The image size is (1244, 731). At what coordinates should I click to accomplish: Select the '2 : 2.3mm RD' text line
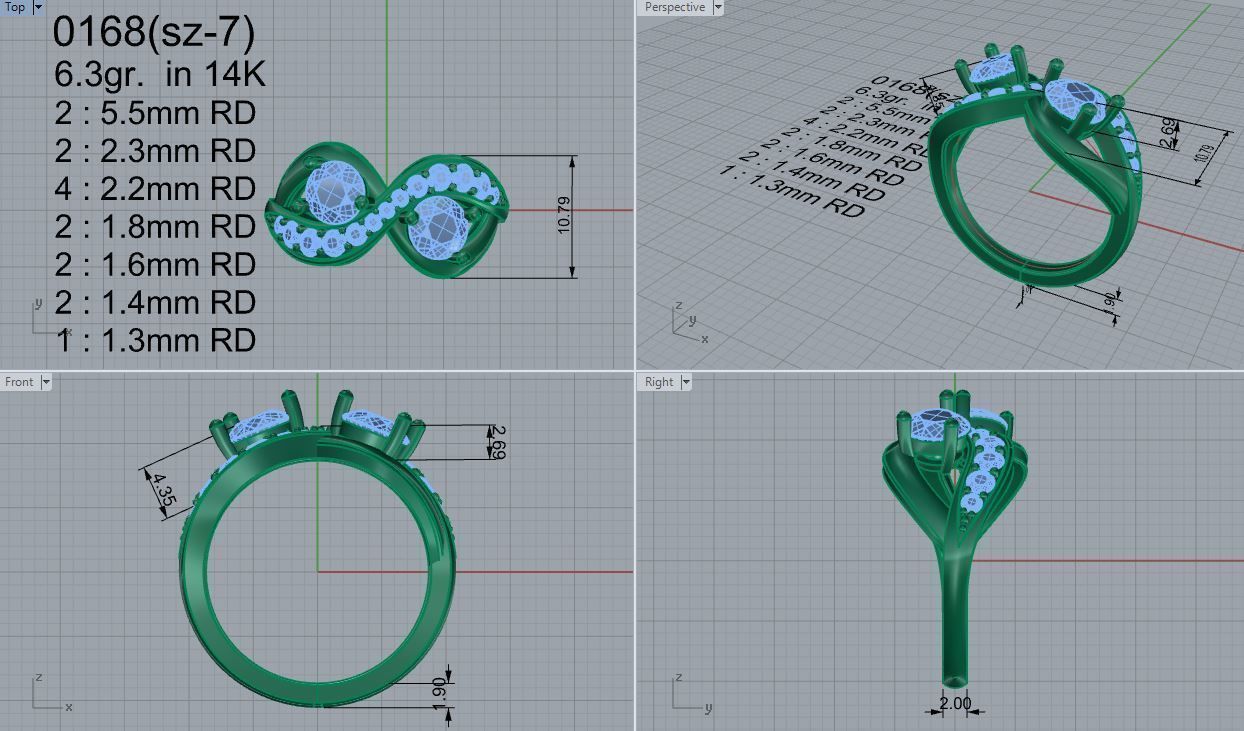pos(156,150)
